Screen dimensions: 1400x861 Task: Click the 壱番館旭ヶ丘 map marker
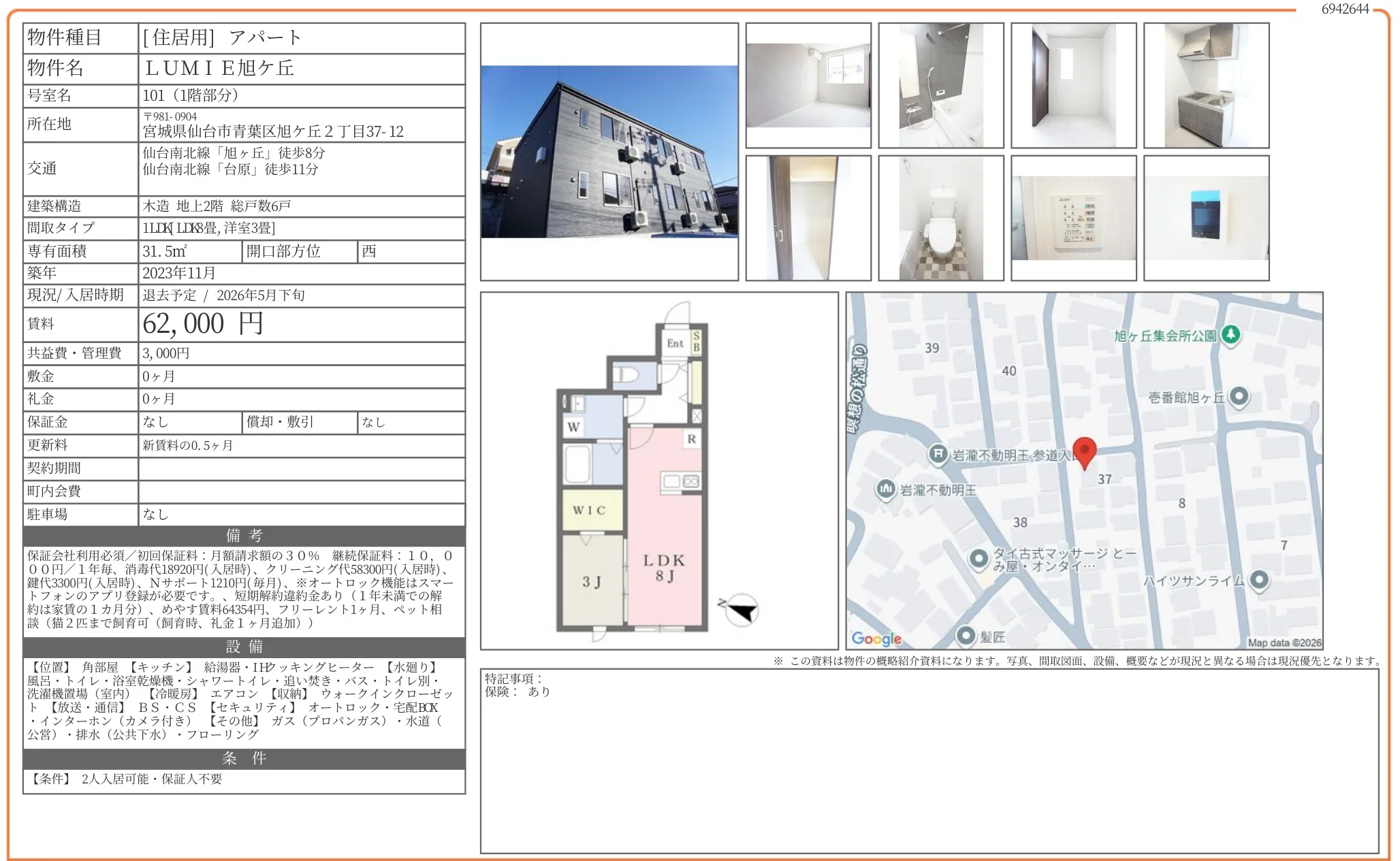(1239, 396)
